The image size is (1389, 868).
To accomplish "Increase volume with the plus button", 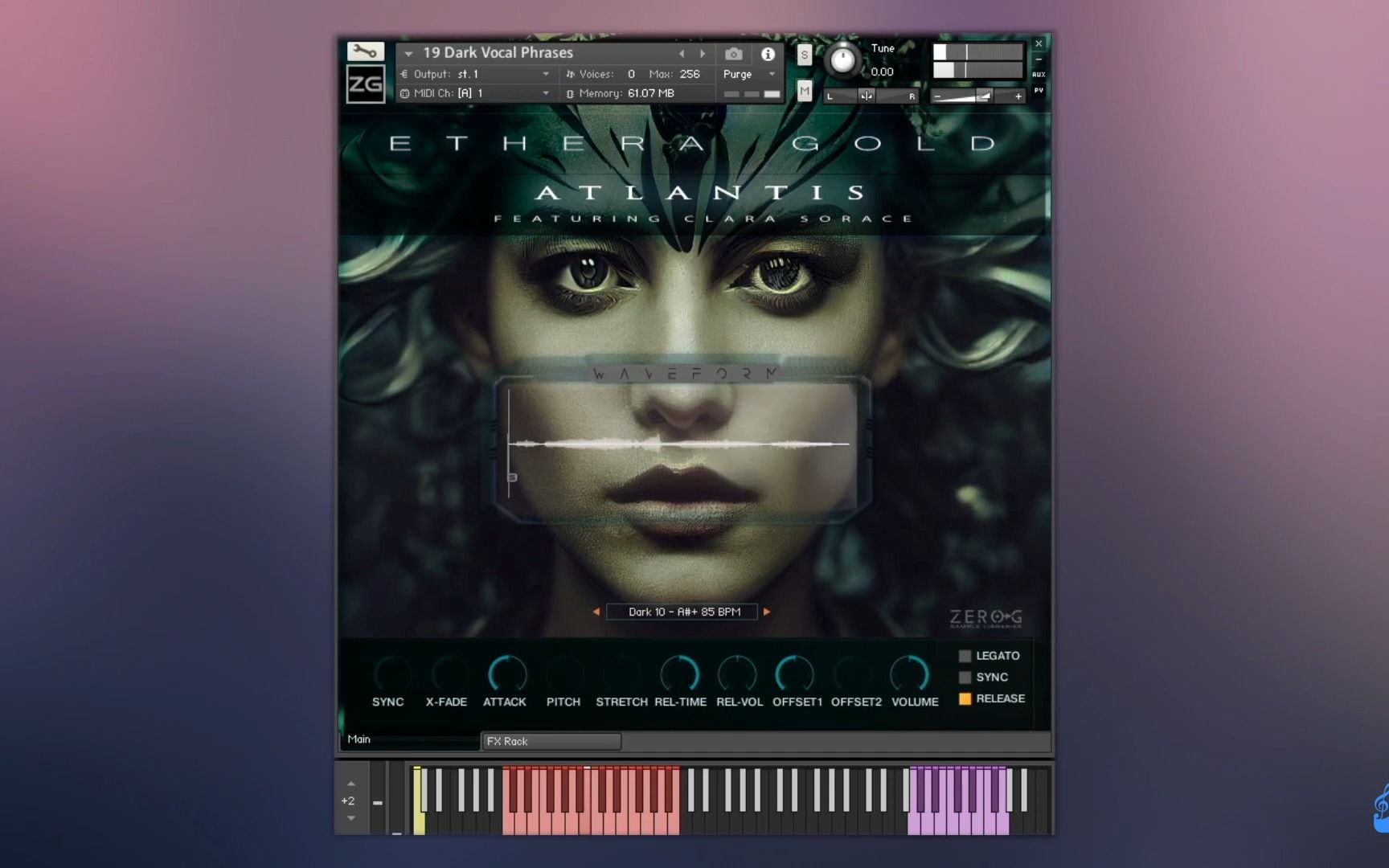I will (x=1018, y=96).
